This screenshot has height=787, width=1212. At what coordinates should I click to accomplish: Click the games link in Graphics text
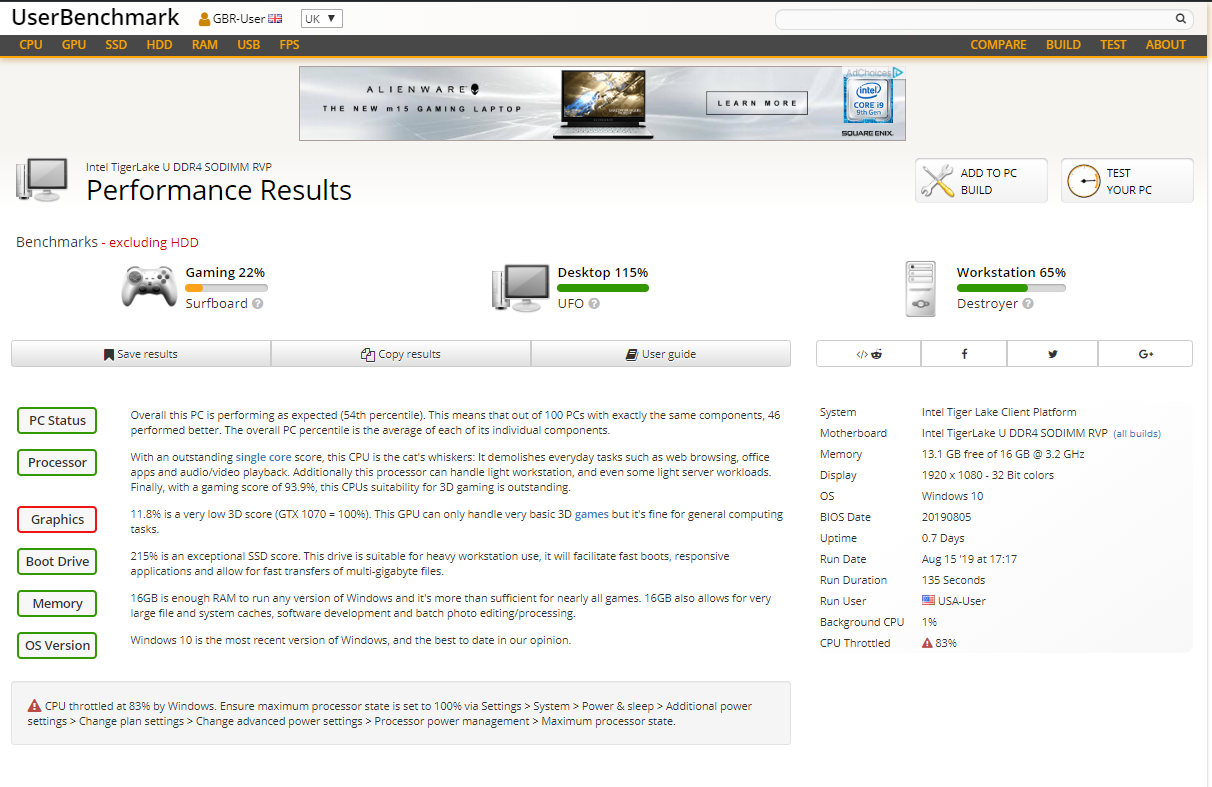tap(591, 514)
